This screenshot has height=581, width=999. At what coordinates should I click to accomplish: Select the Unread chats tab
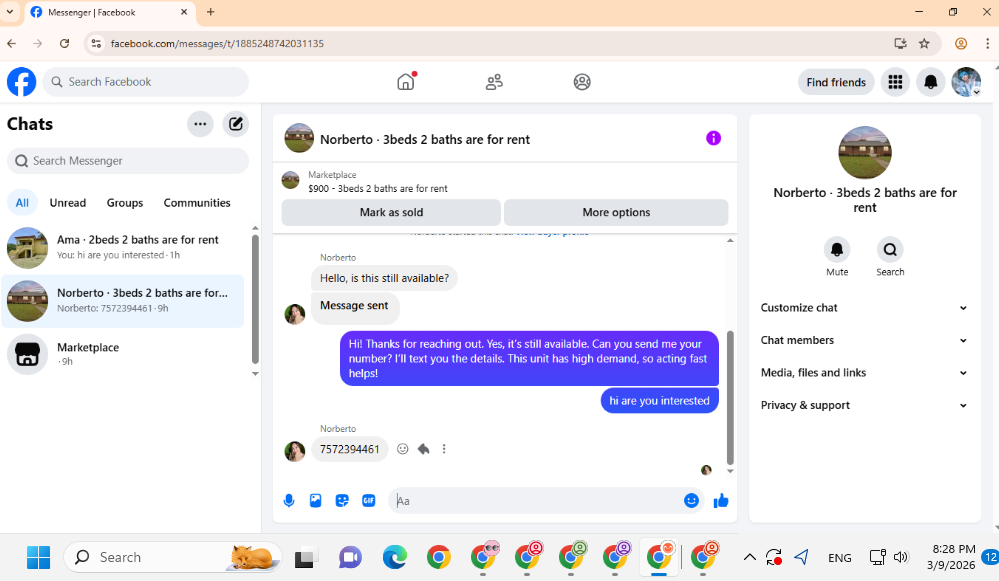(68, 203)
